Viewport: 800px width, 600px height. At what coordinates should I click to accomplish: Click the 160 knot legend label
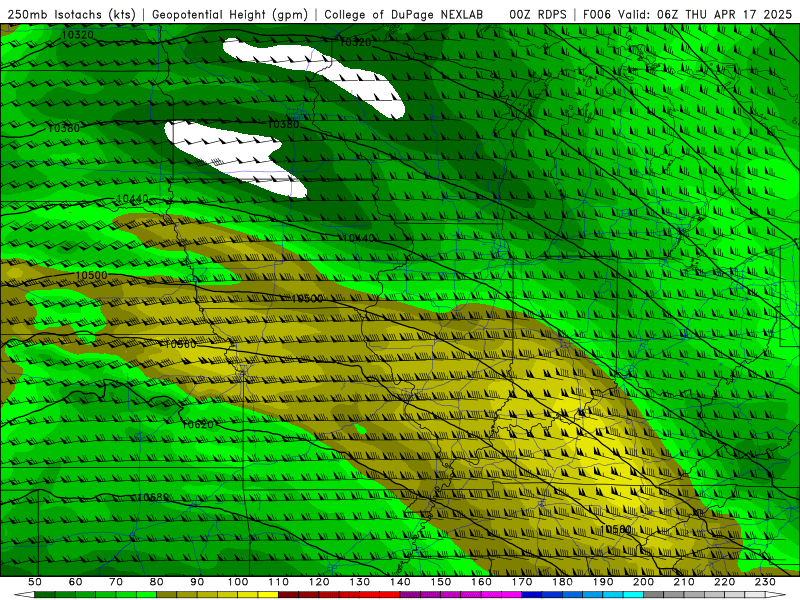482,582
